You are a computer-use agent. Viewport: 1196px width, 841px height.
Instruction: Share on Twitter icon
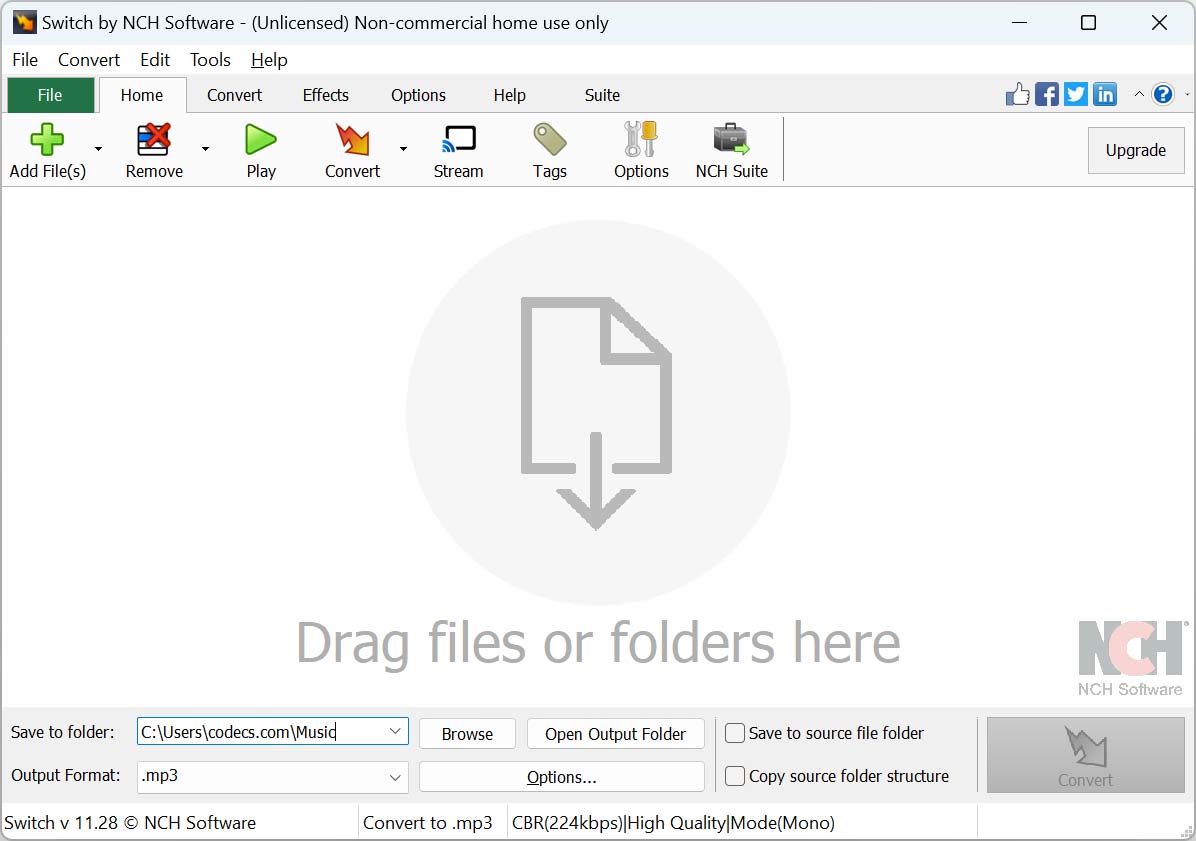click(x=1075, y=95)
